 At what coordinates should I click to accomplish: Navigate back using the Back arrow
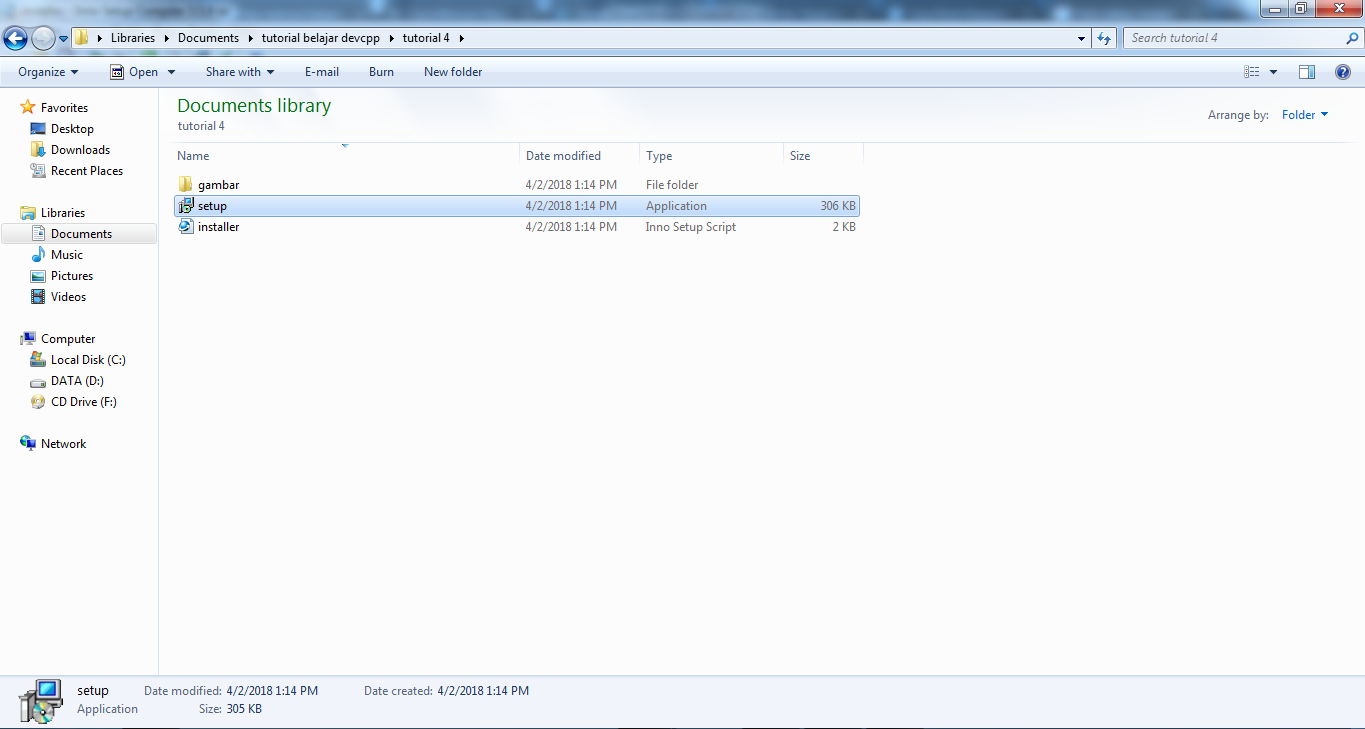(x=15, y=37)
